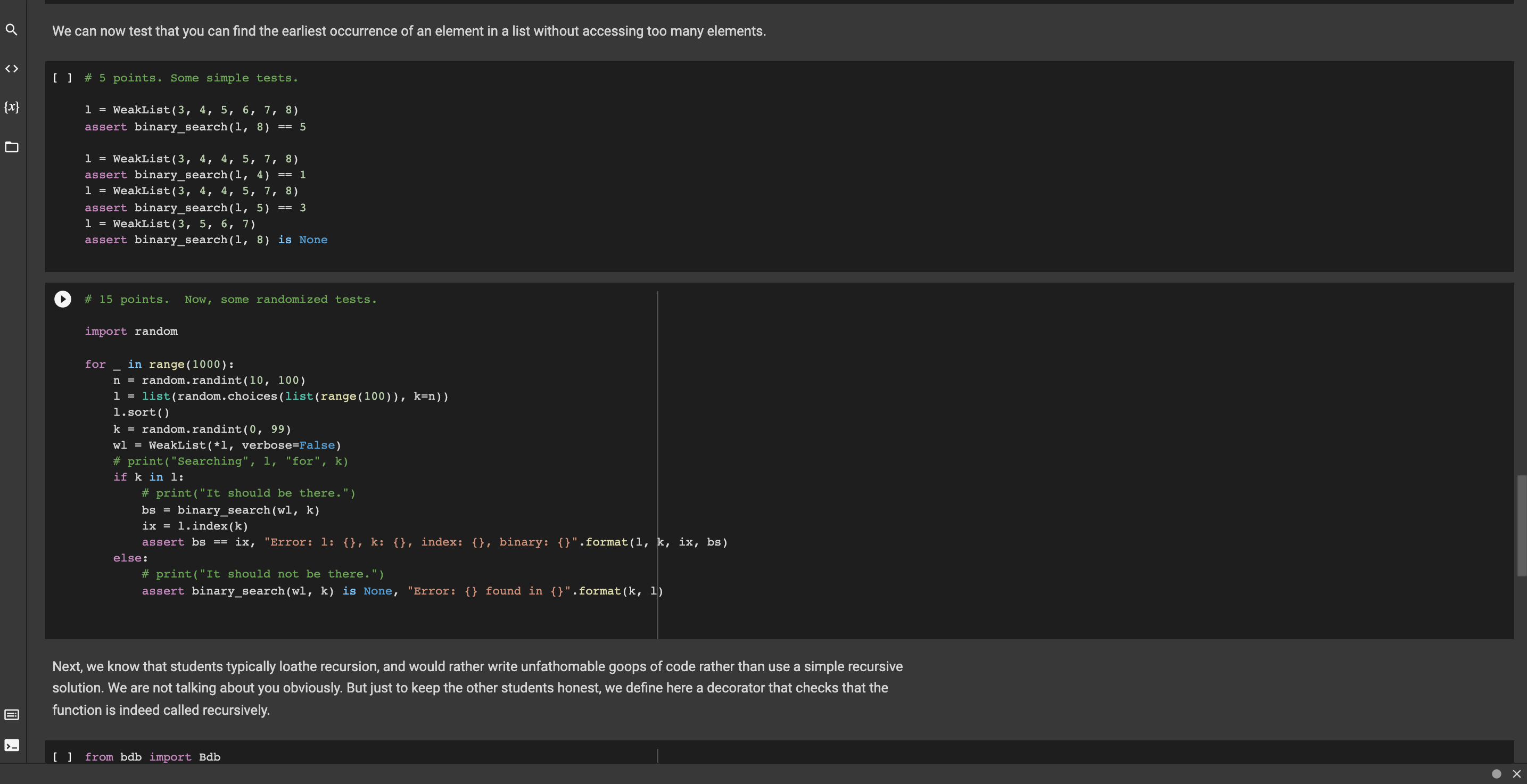Run the randomized tests cell
The height and width of the screenshot is (784, 1527).
pos(63,299)
